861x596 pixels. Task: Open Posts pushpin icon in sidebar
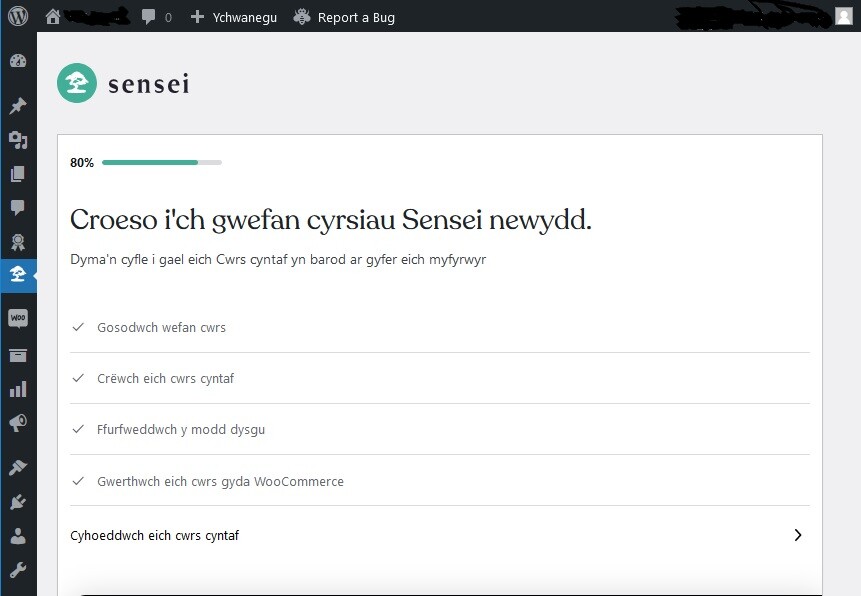(x=18, y=105)
